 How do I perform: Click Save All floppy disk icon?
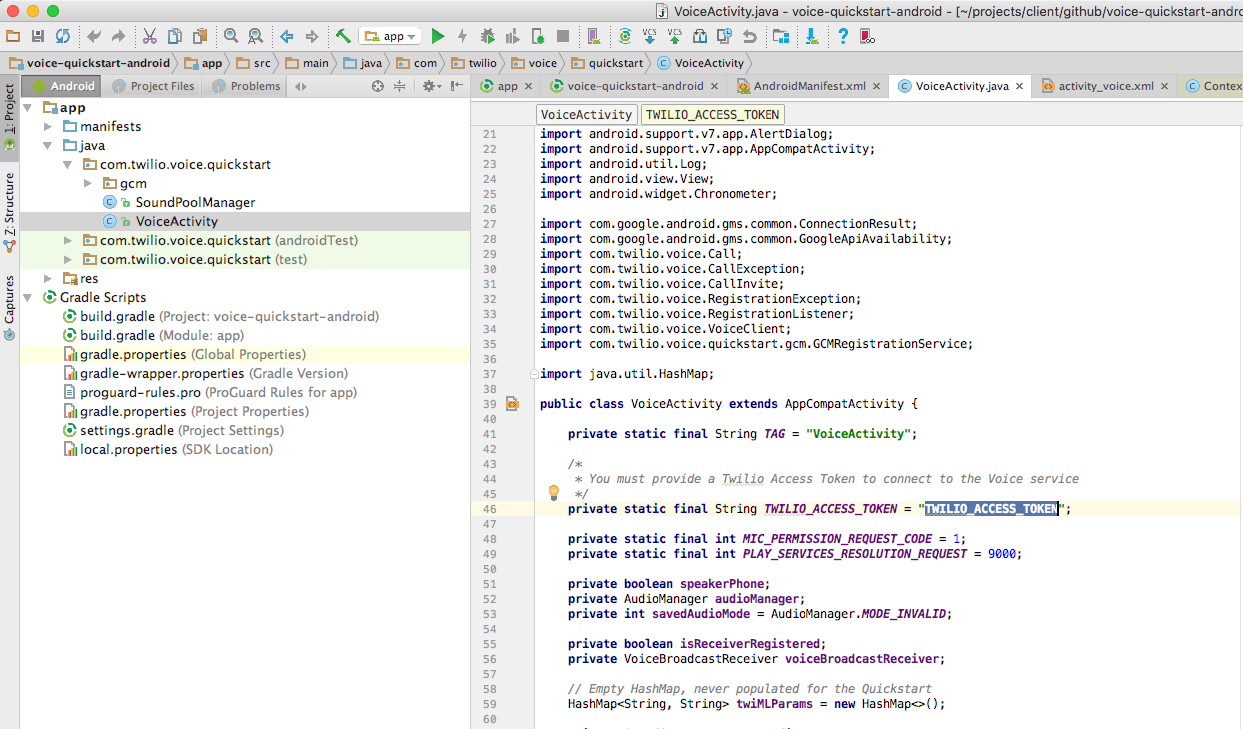pos(38,36)
